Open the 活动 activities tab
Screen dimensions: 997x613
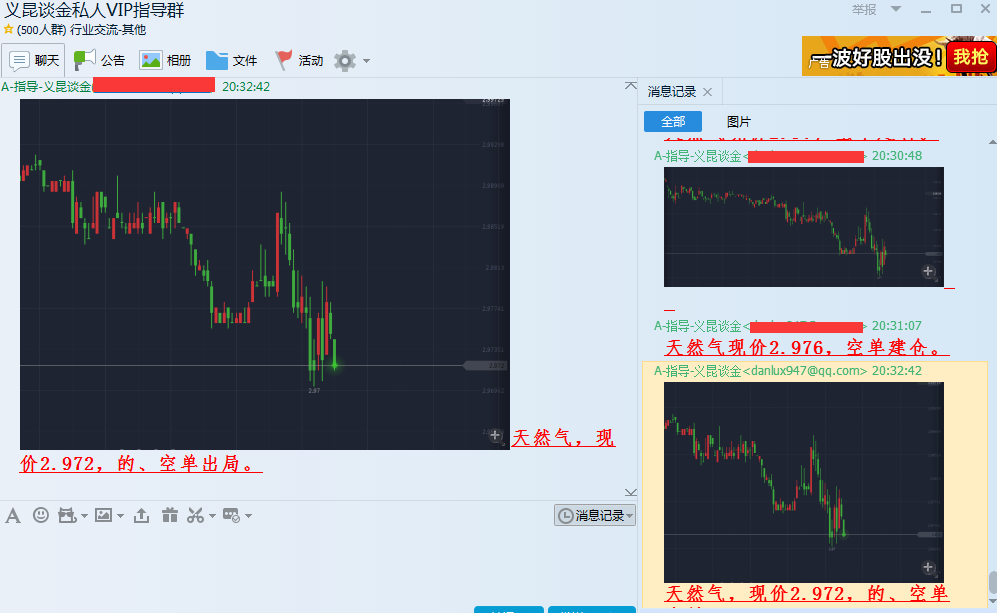pyautogui.click(x=299, y=60)
